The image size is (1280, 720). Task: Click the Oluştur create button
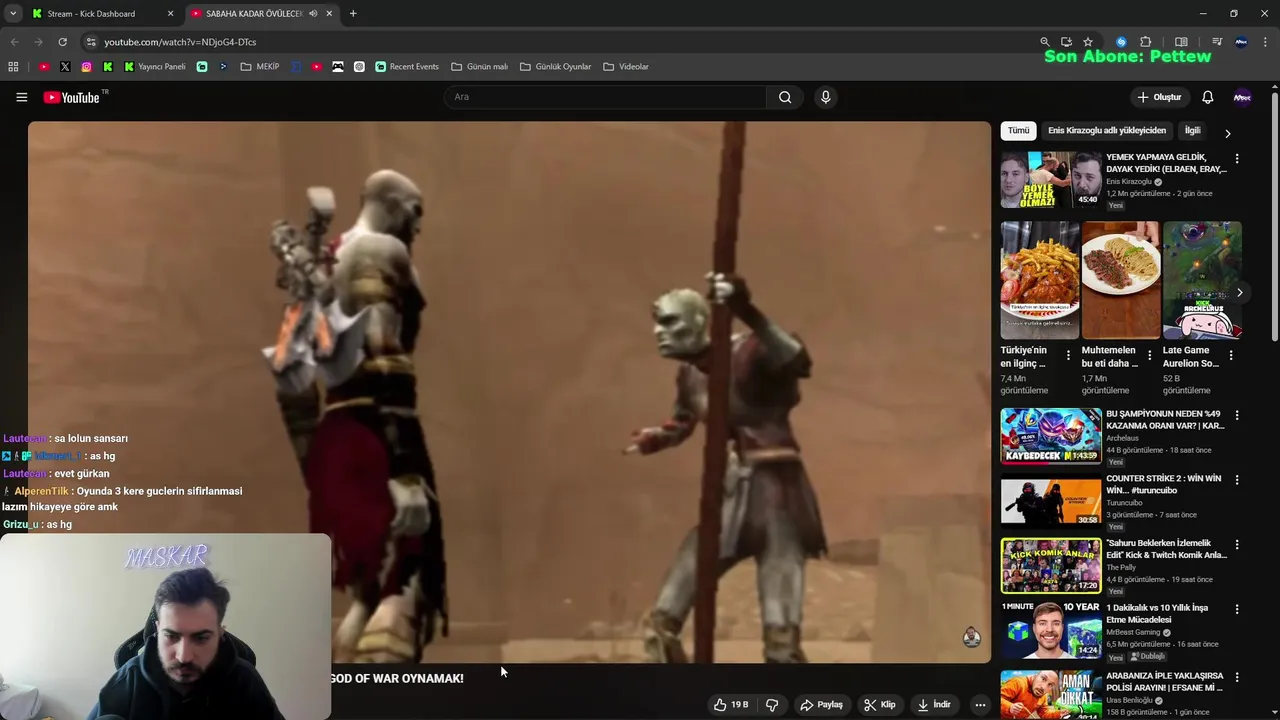point(1159,97)
